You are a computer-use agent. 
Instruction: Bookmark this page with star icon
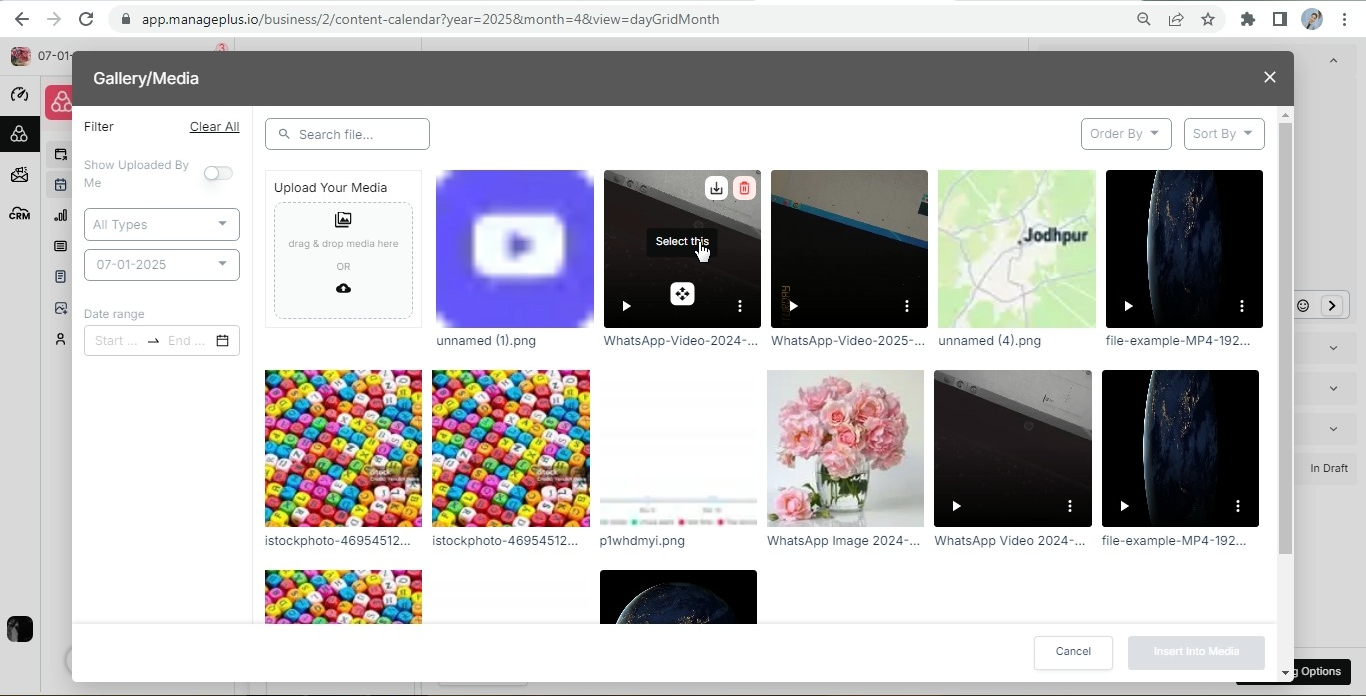tap(1208, 19)
